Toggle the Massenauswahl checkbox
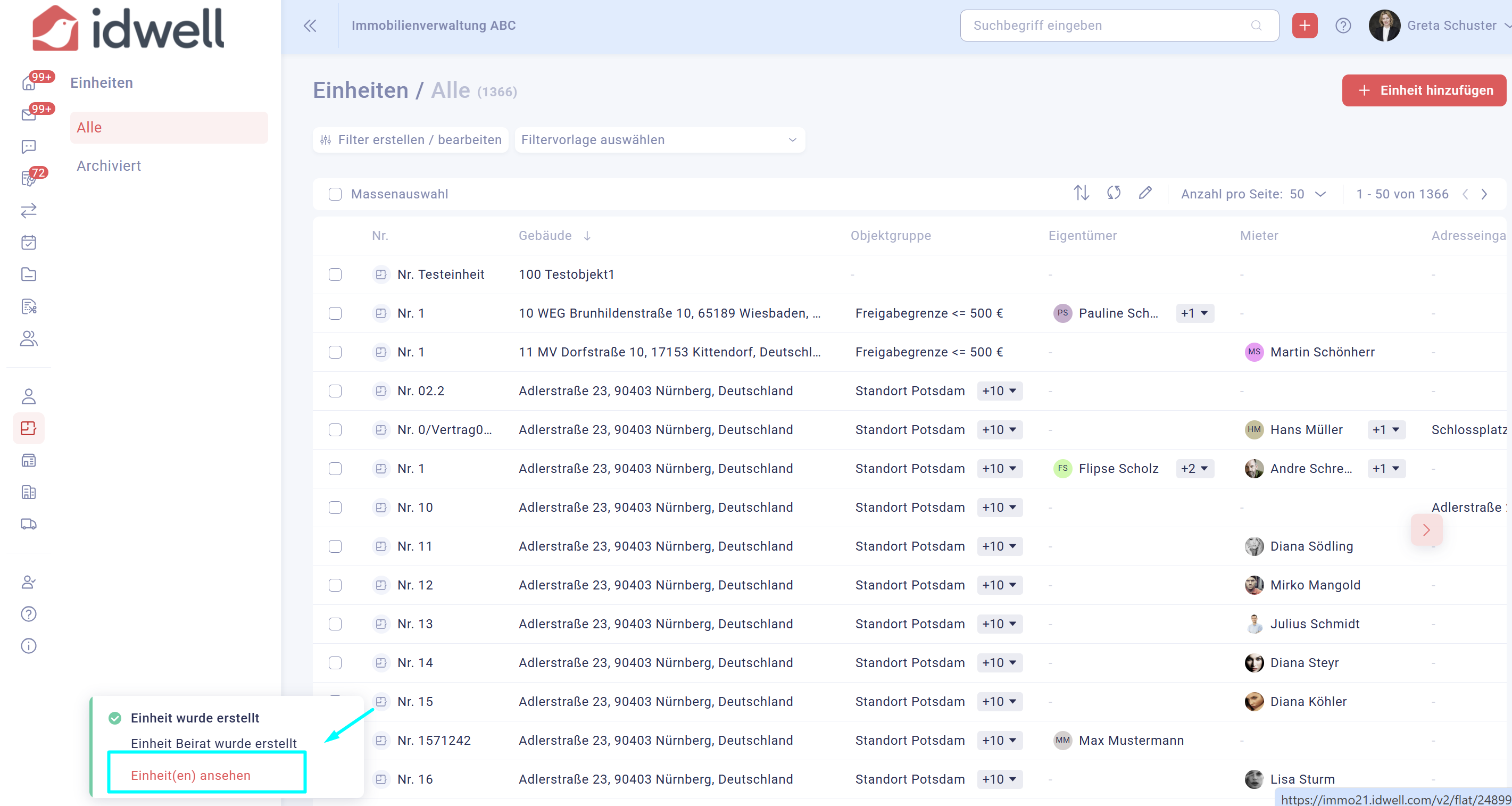The height and width of the screenshot is (806, 1512). (x=335, y=194)
